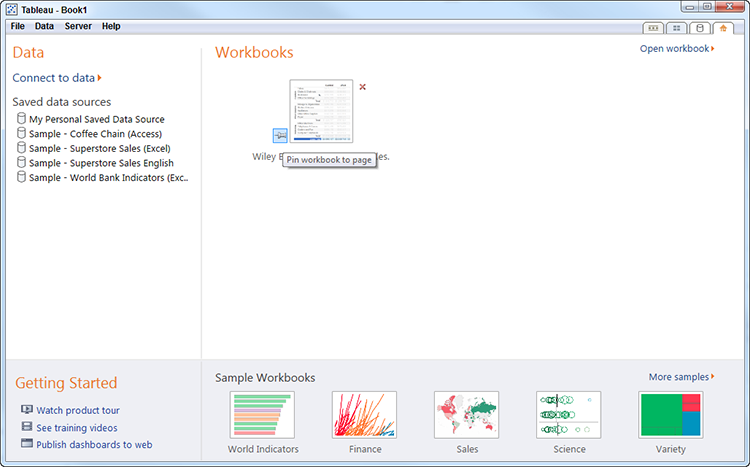Click Watch product tour link

pyautogui.click(x=78, y=411)
